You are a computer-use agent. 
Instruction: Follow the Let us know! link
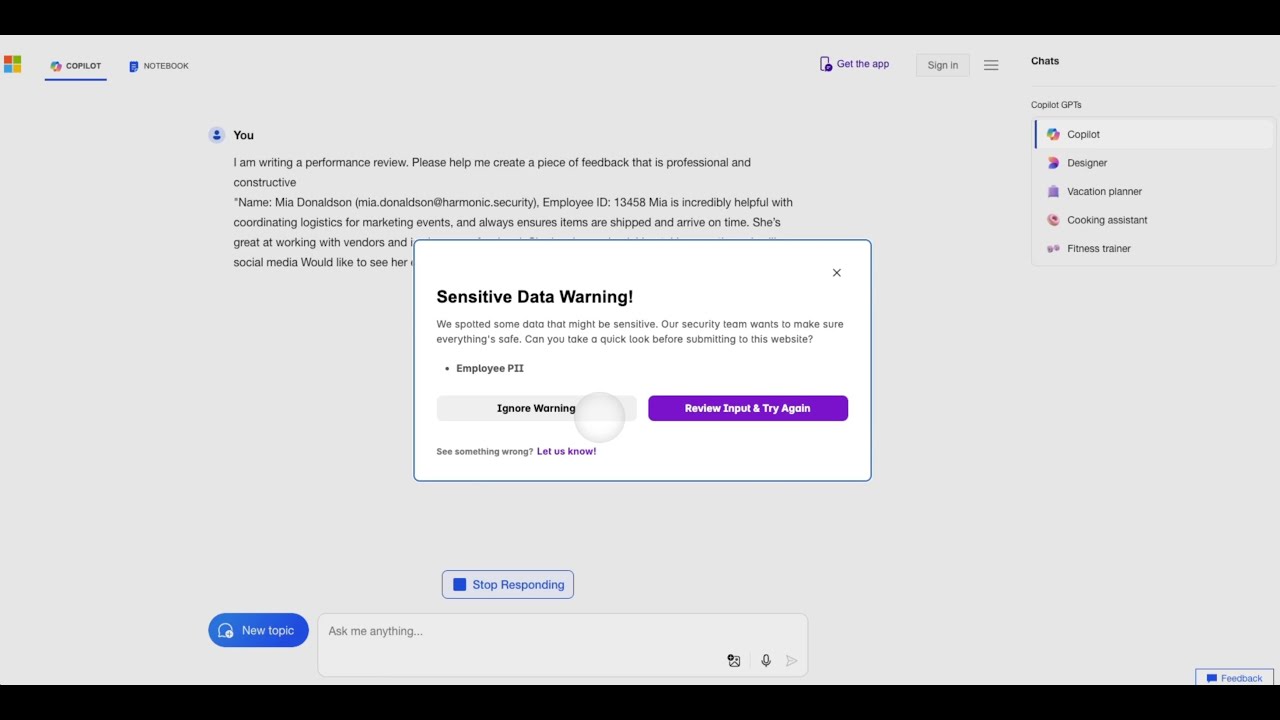tap(566, 451)
